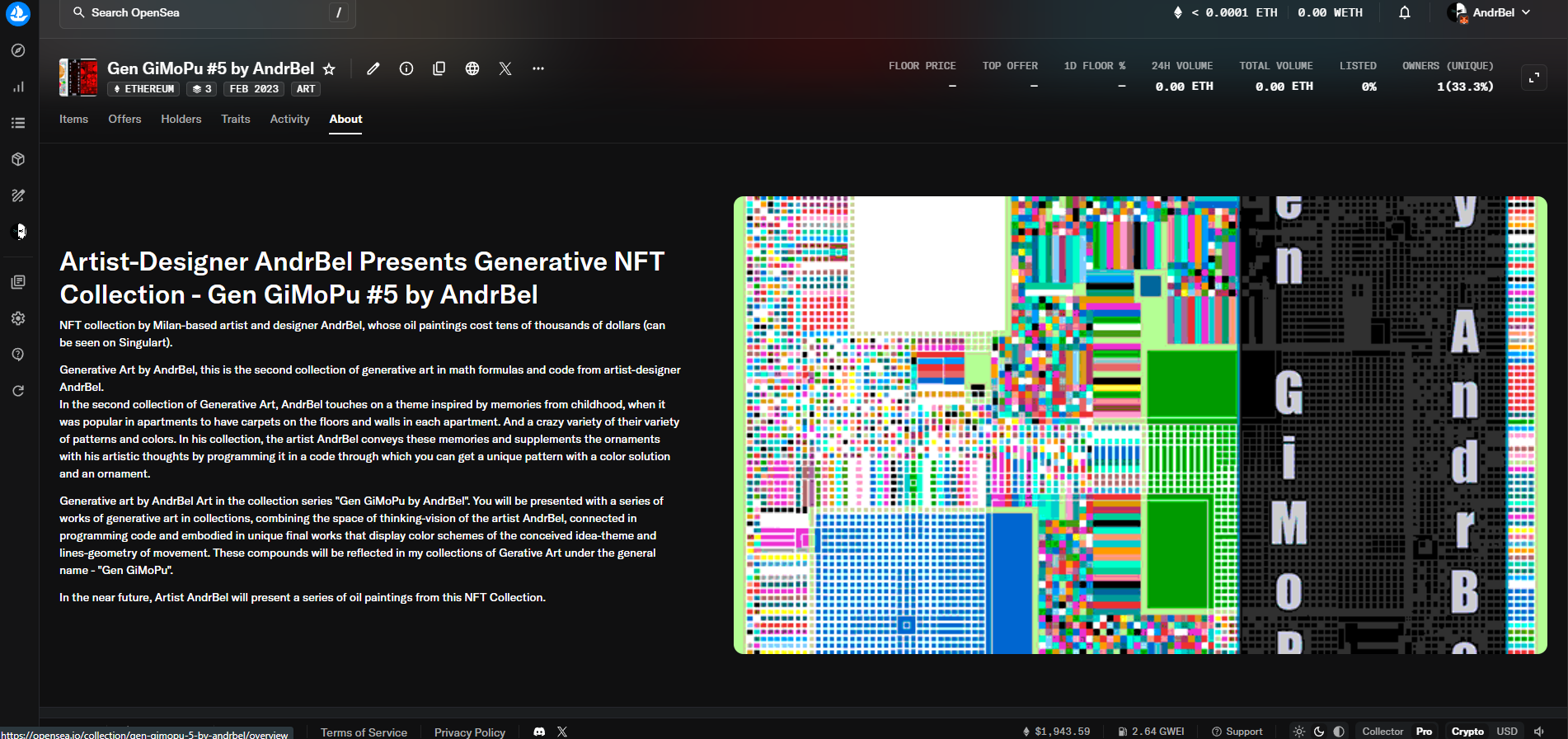
Task: Toggle sound with the speaker icon
Action: pos(1538,732)
